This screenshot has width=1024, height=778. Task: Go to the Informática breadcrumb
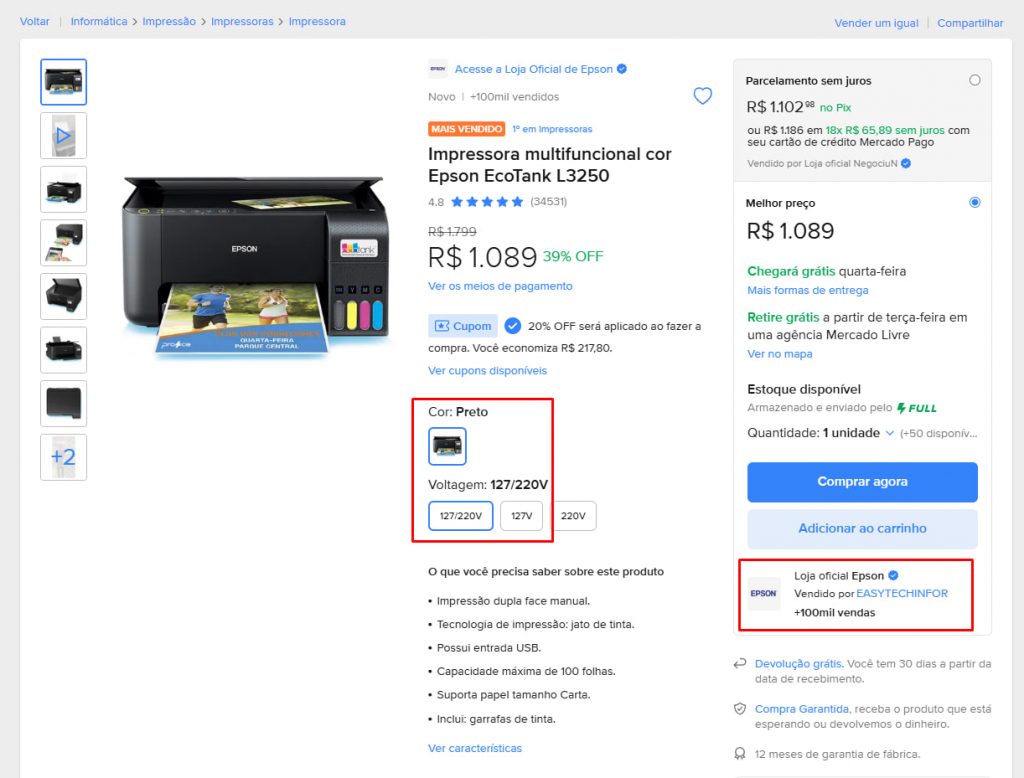(99, 21)
